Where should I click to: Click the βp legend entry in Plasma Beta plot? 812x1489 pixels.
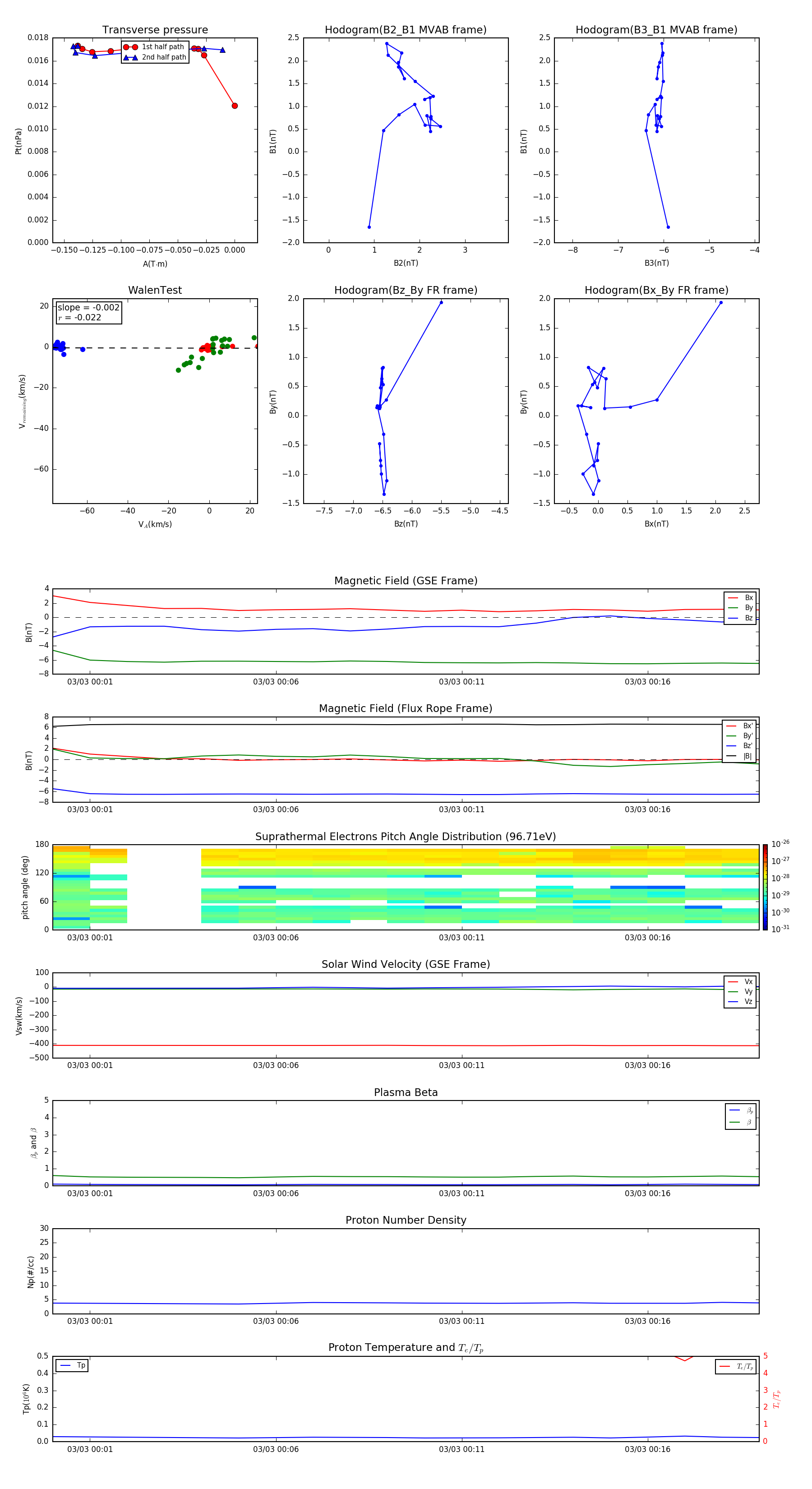741,1110
